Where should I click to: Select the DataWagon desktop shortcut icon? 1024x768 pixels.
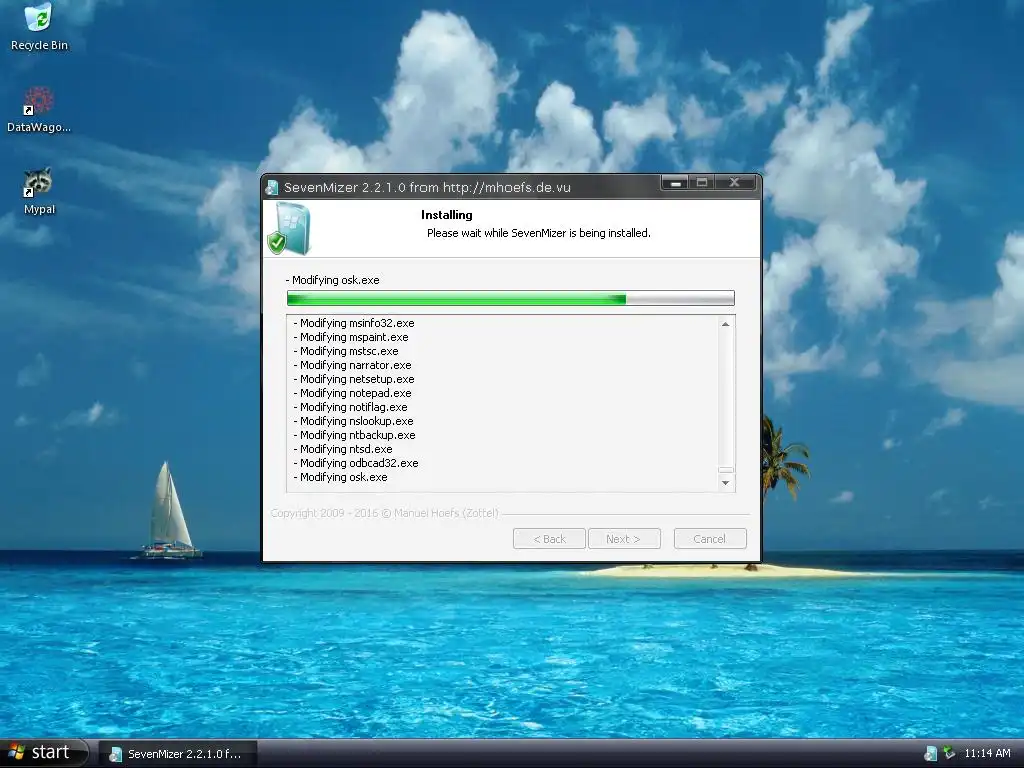pyautogui.click(x=39, y=110)
